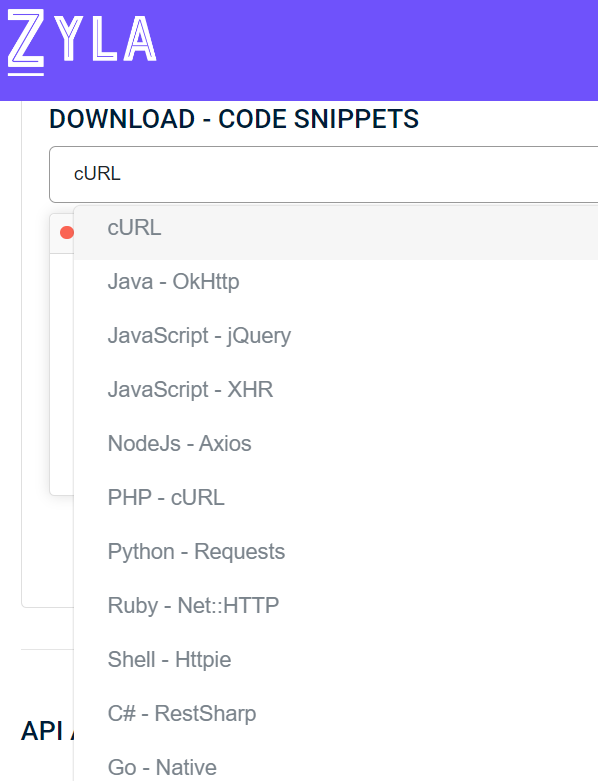Viewport: 598px width, 781px height.
Task: Select NodeJs - Axios option
Action: (x=336, y=444)
